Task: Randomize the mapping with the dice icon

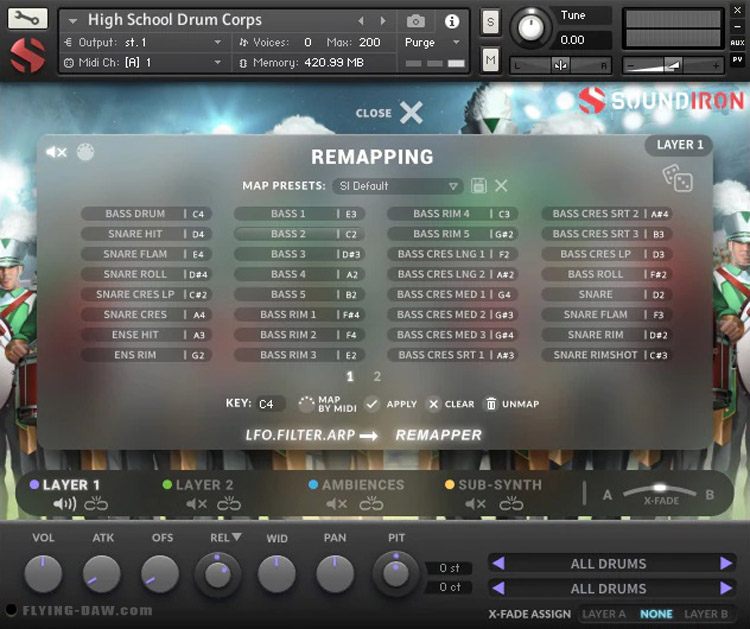Action: click(677, 178)
